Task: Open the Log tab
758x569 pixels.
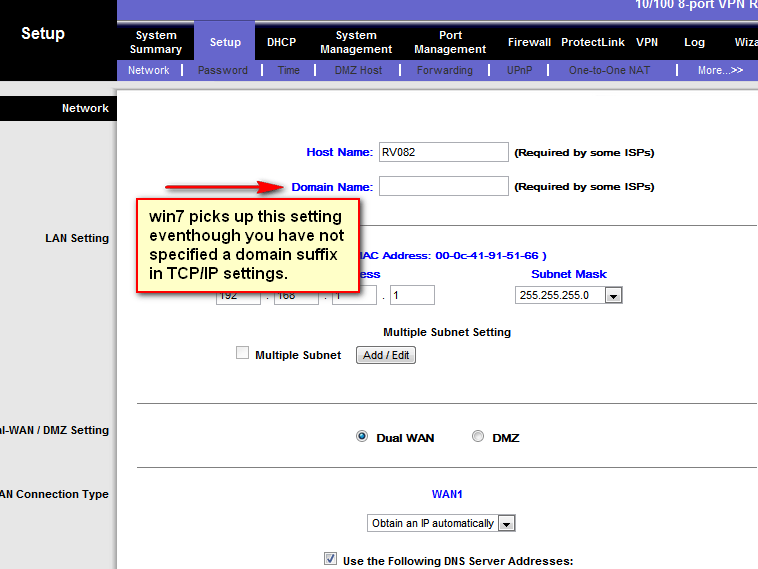Action: point(694,42)
